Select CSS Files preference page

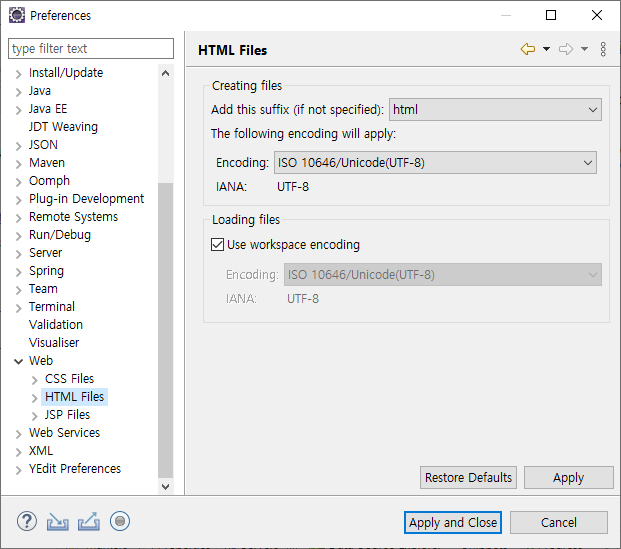69,378
